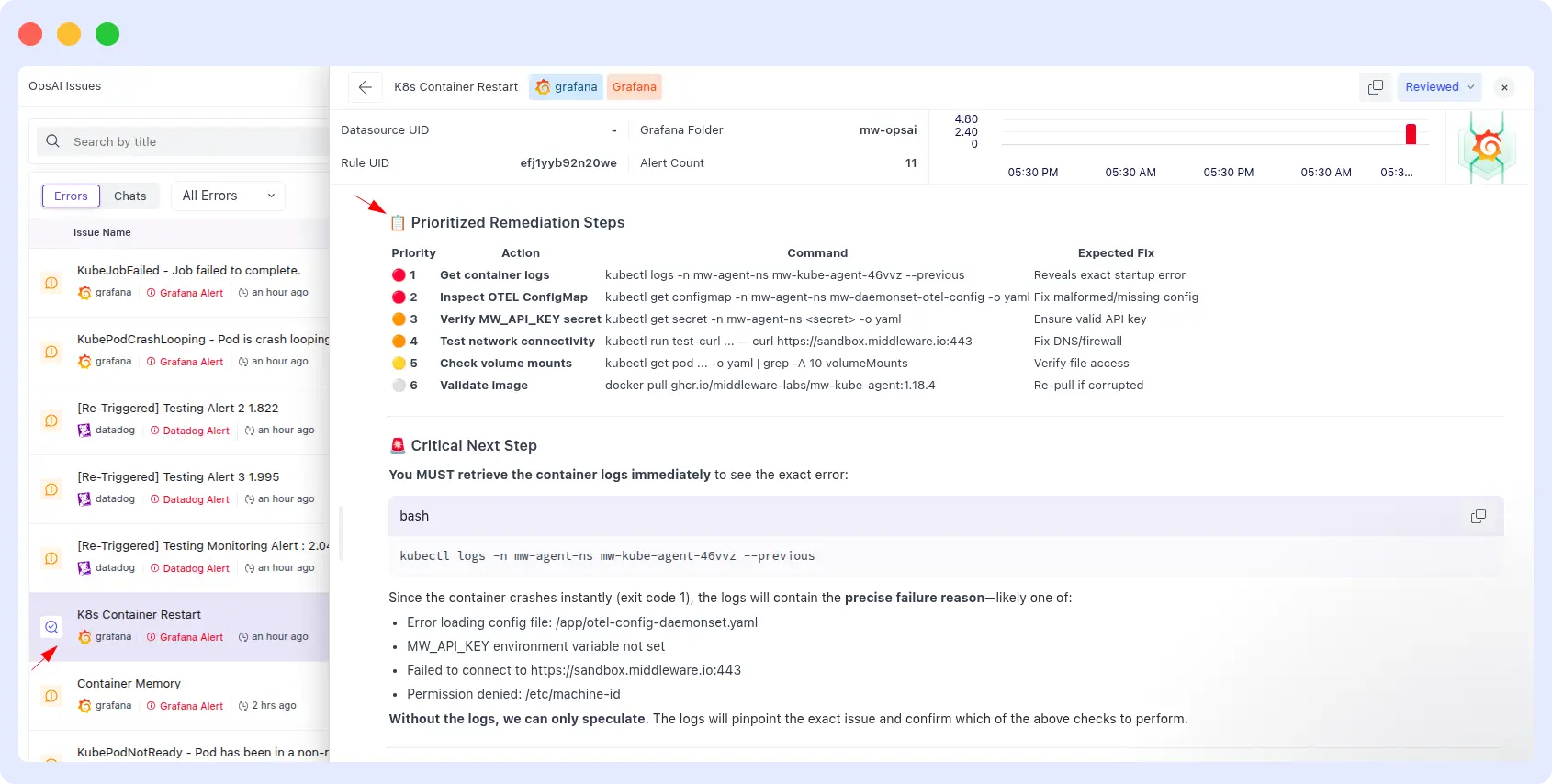Image resolution: width=1552 pixels, height=784 pixels.
Task: Click Get container logs action
Action: click(494, 275)
